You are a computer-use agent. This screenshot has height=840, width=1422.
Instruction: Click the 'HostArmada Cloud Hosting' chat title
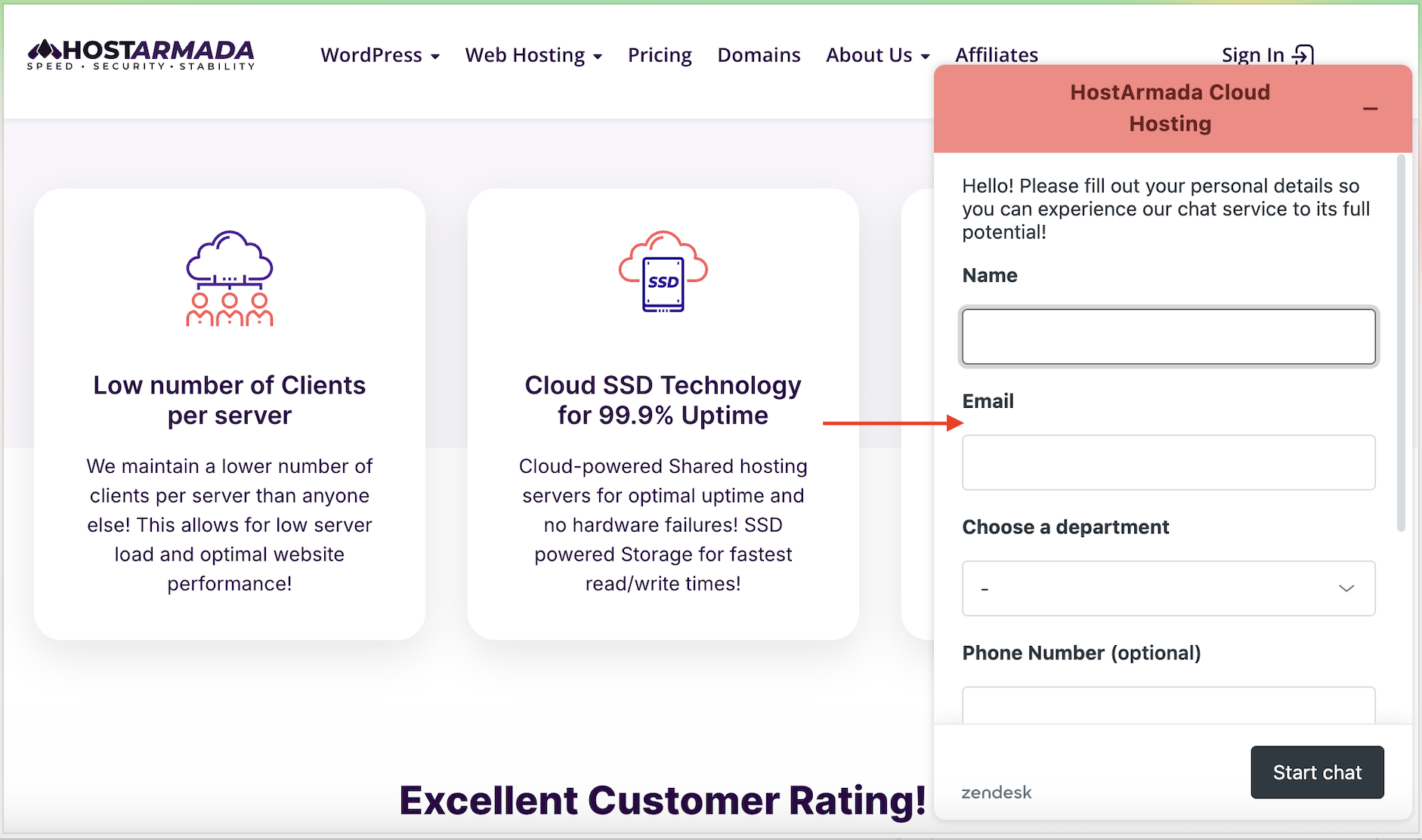pos(1170,108)
